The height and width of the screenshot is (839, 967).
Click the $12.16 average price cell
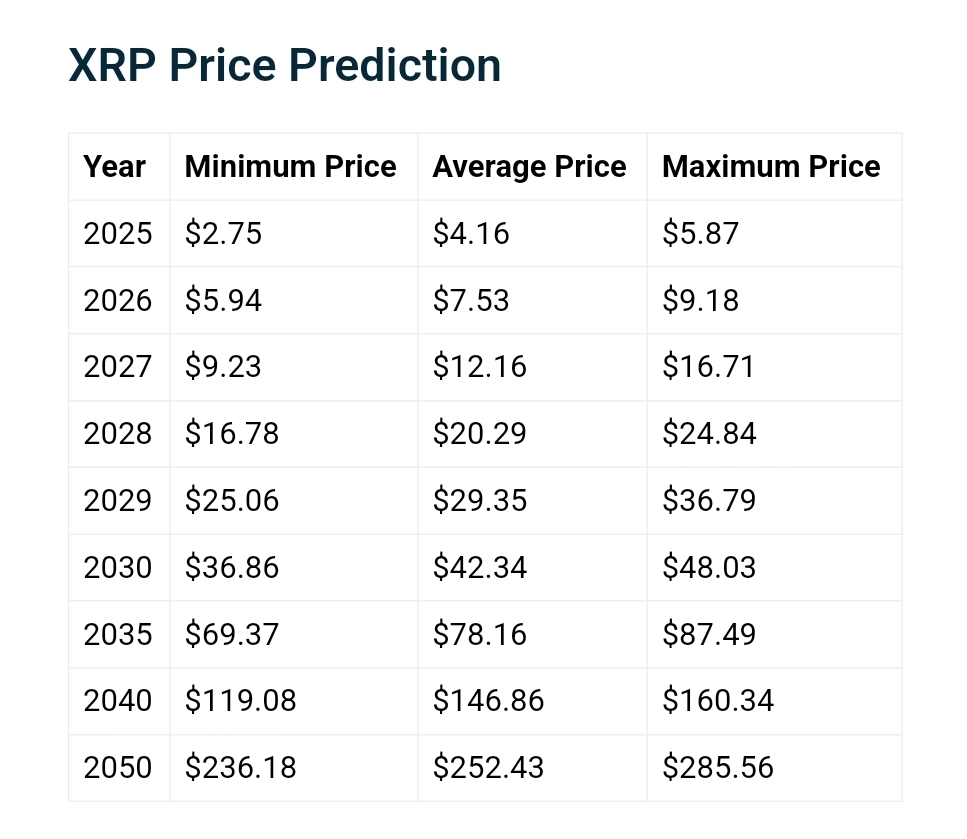(480, 366)
